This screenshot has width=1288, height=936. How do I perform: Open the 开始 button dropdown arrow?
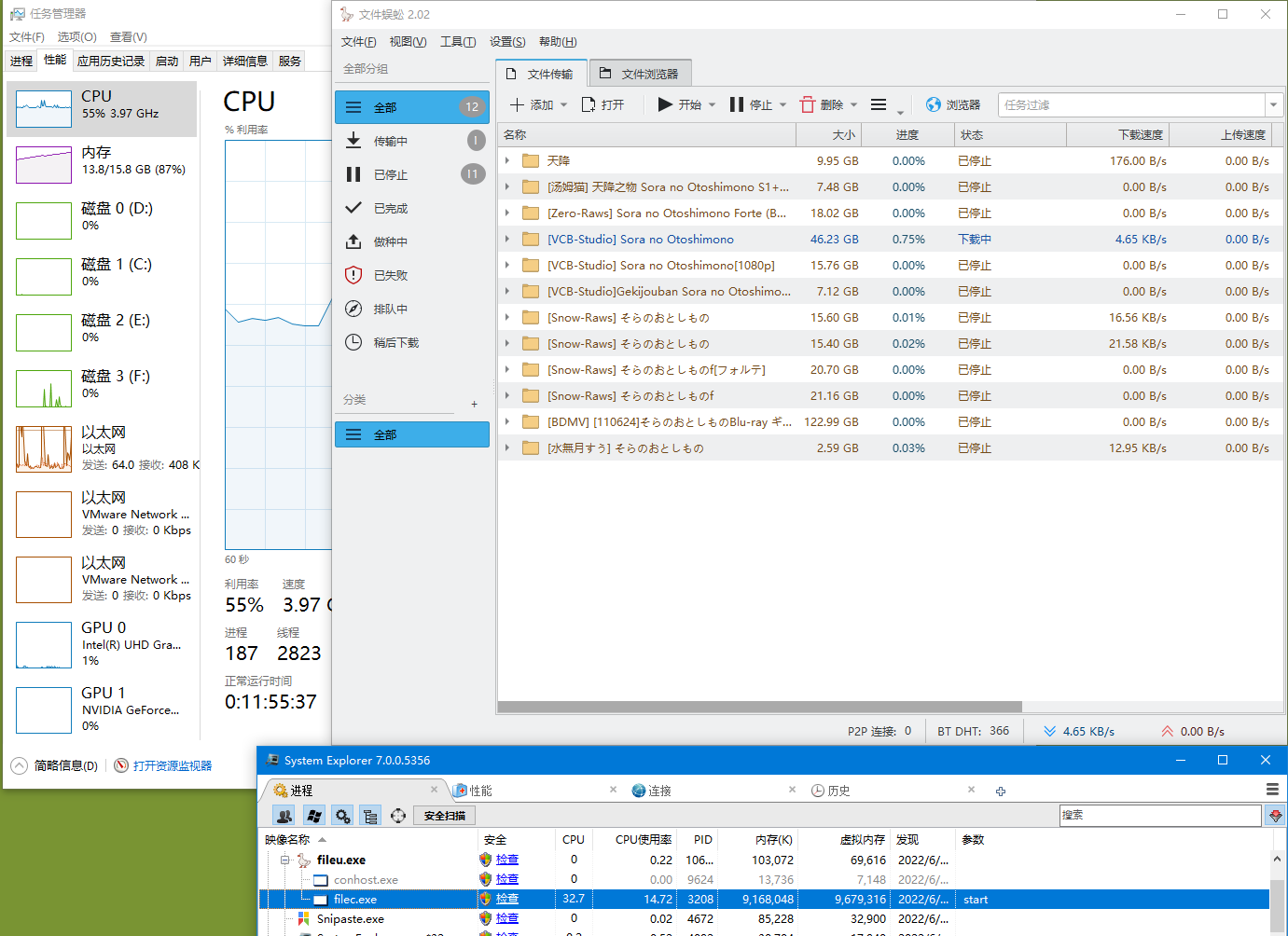(711, 104)
